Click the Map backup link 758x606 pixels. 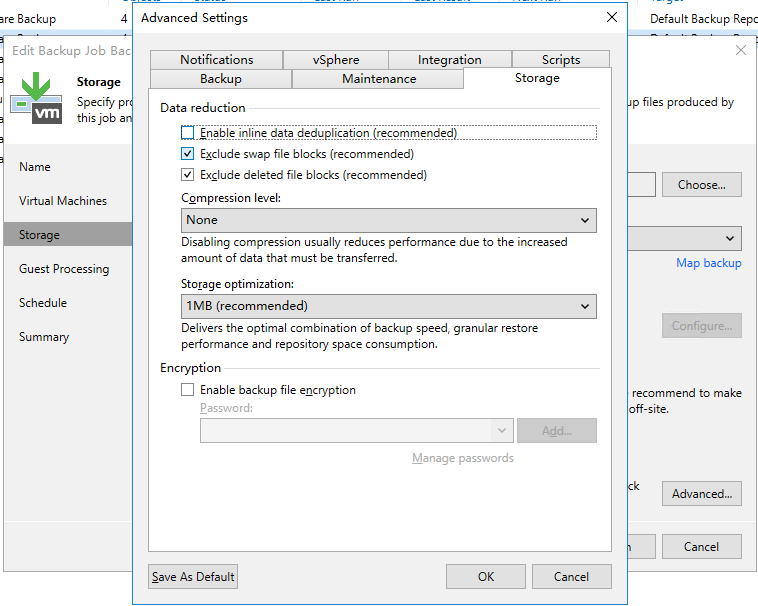(x=708, y=263)
